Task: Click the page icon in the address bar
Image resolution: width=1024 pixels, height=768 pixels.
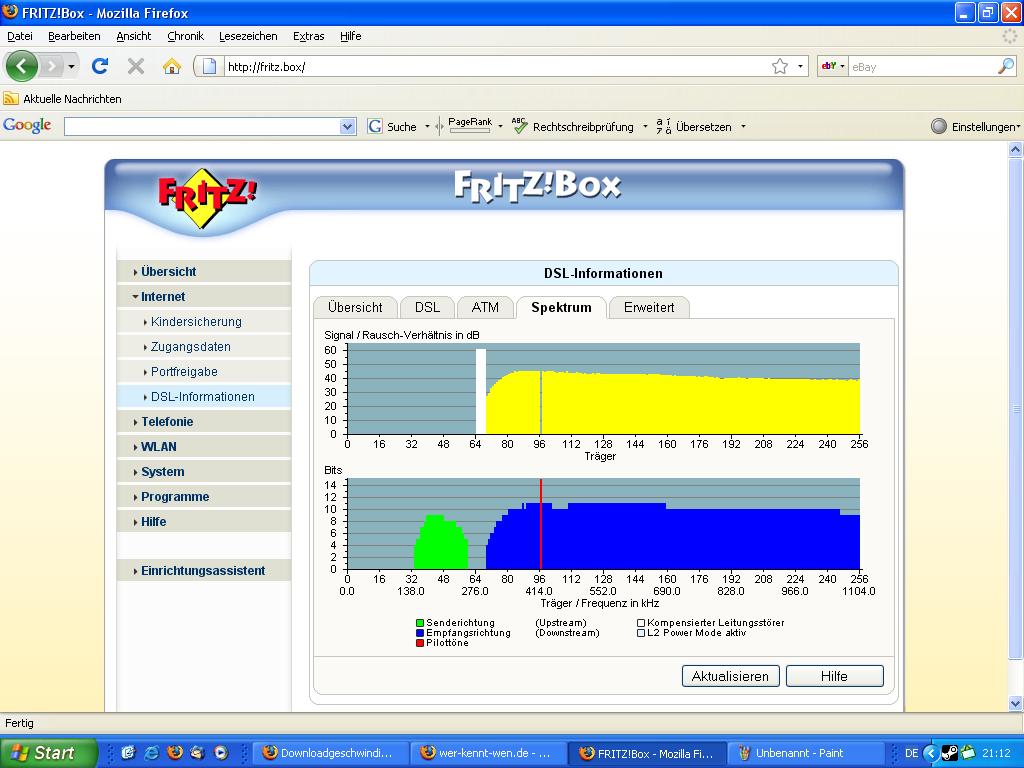Action: point(209,66)
